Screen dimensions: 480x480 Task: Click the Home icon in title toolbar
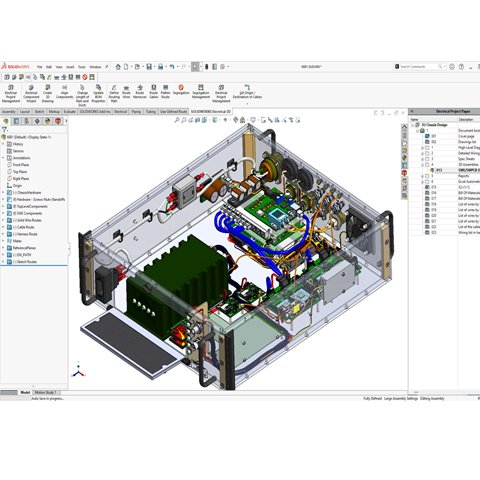coord(118,67)
